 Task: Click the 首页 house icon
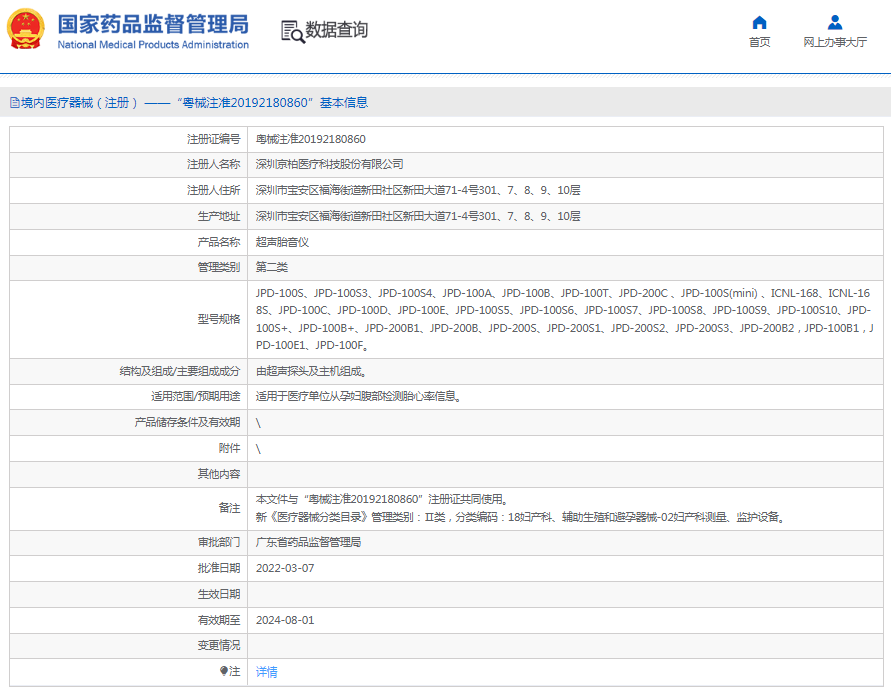point(759,23)
